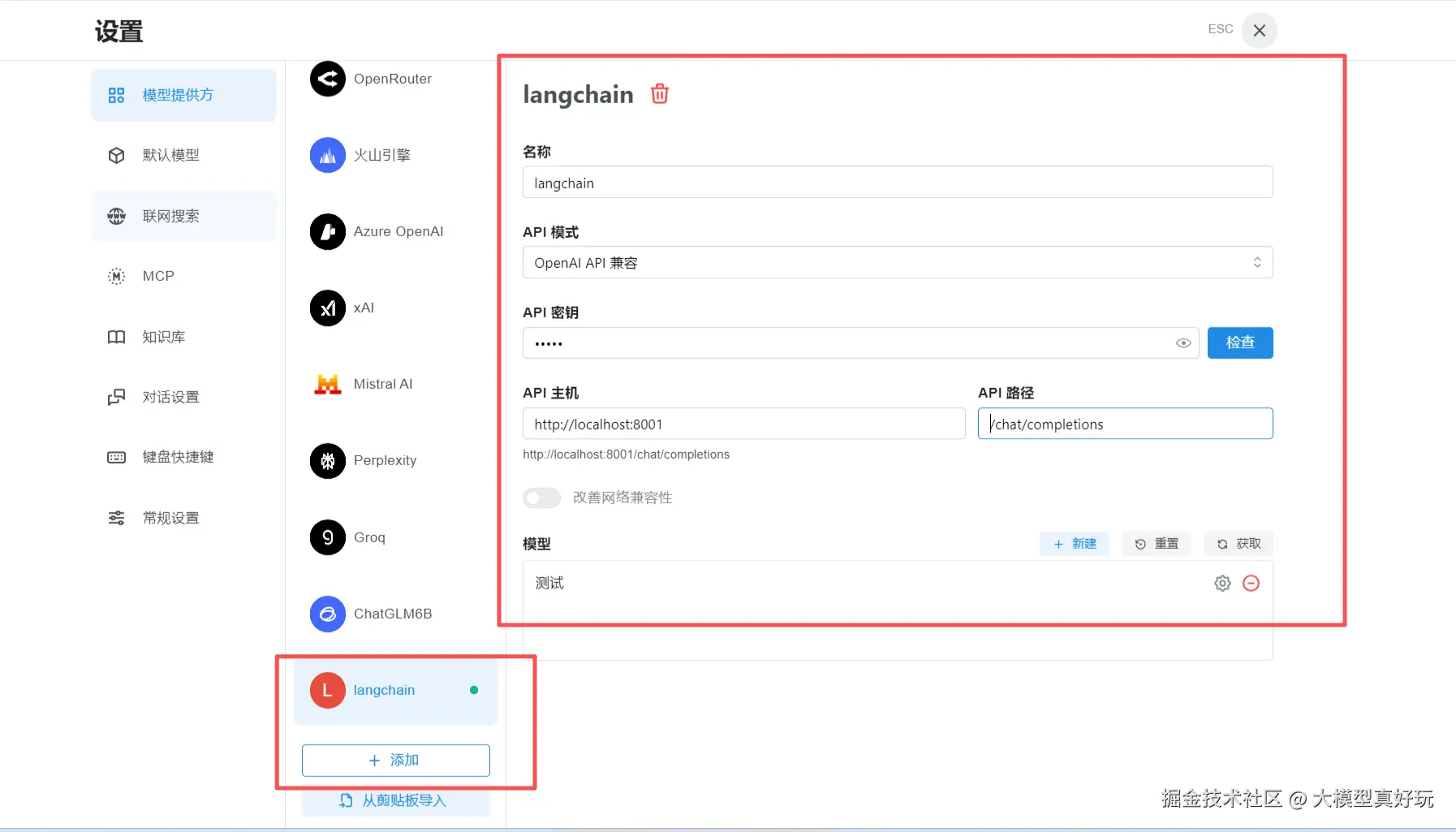Select the 火山引擎 provider logo

click(x=328, y=155)
